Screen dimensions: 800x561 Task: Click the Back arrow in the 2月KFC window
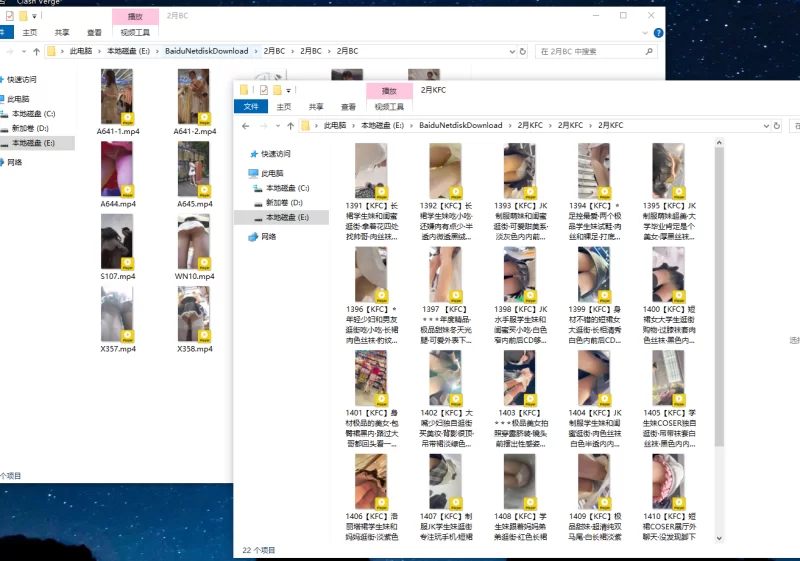click(246, 126)
